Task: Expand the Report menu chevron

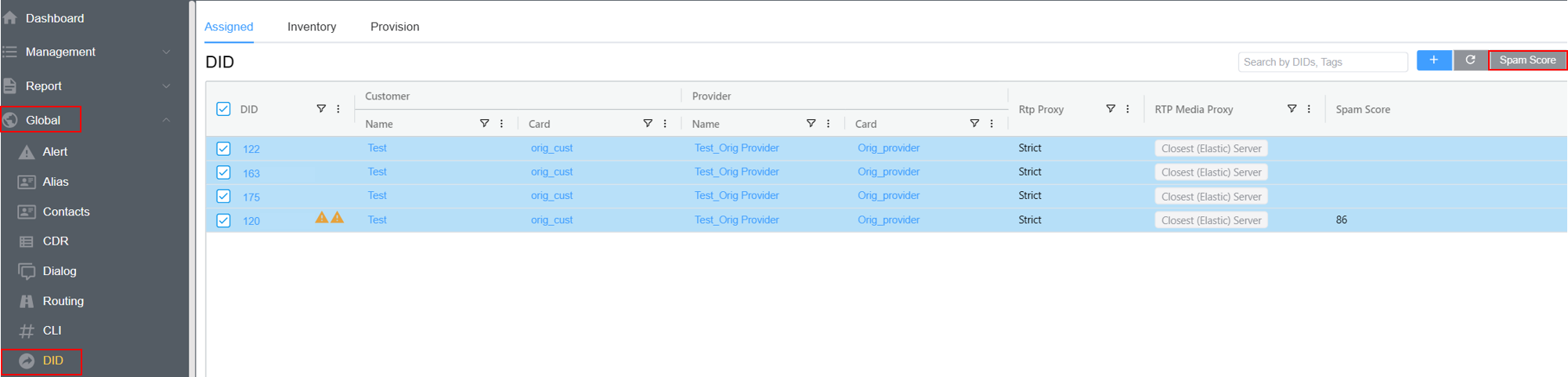Action: (x=166, y=86)
